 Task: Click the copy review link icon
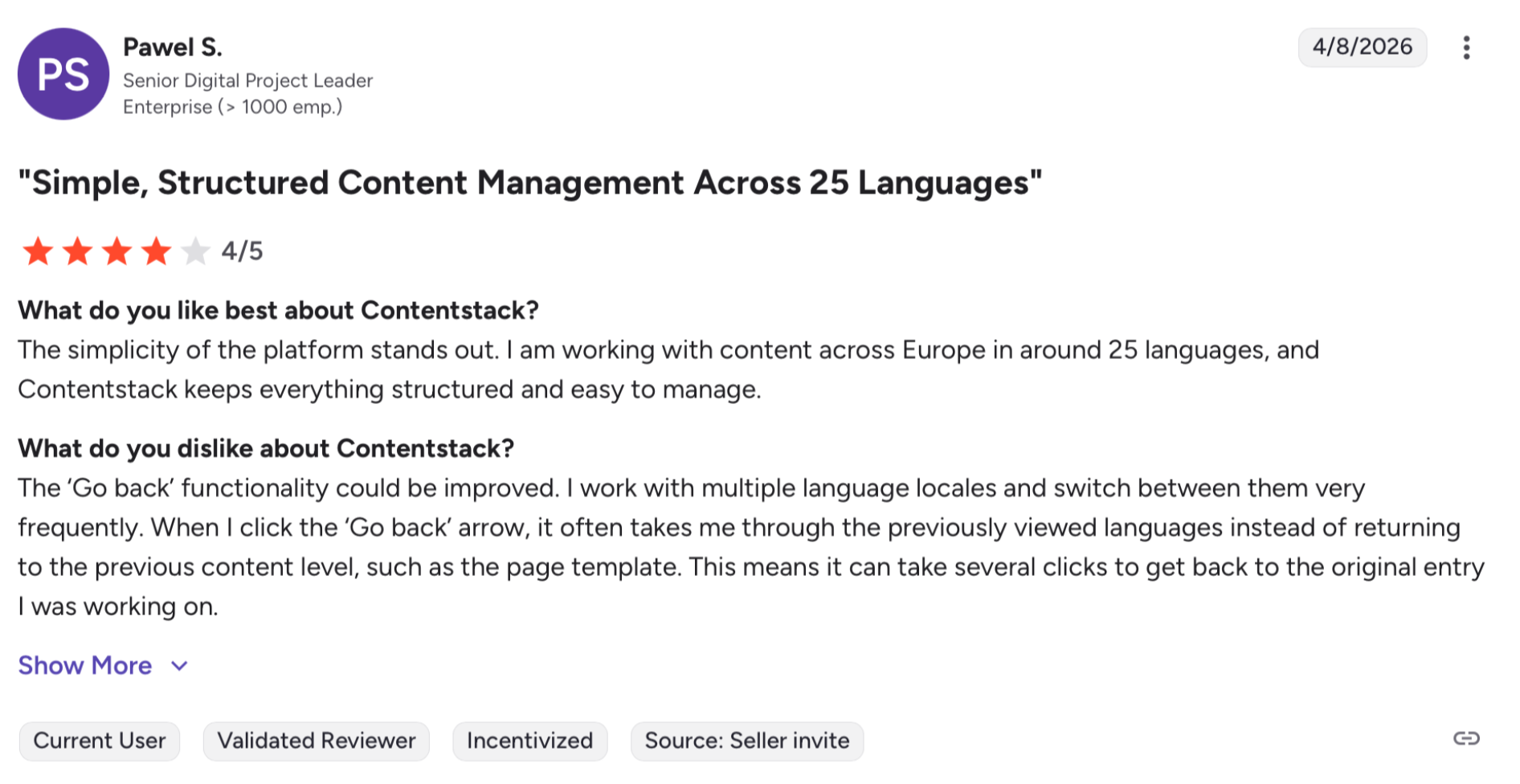pyautogui.click(x=1466, y=738)
